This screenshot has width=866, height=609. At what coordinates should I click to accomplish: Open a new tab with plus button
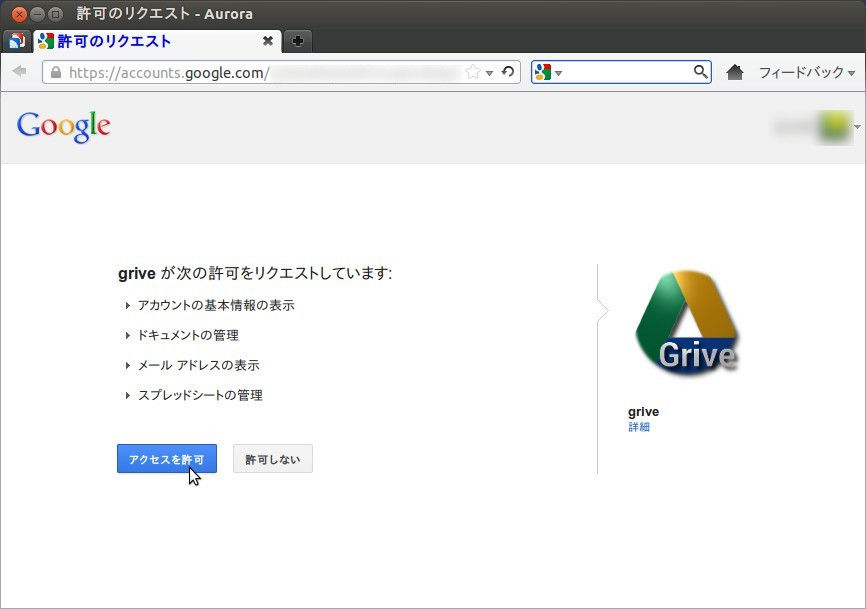click(x=298, y=41)
